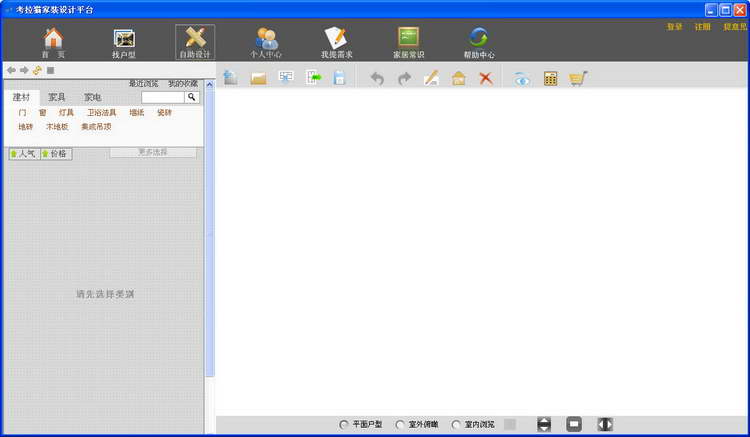
Task: Open the calculator icon in toolbar
Action: coord(551,78)
